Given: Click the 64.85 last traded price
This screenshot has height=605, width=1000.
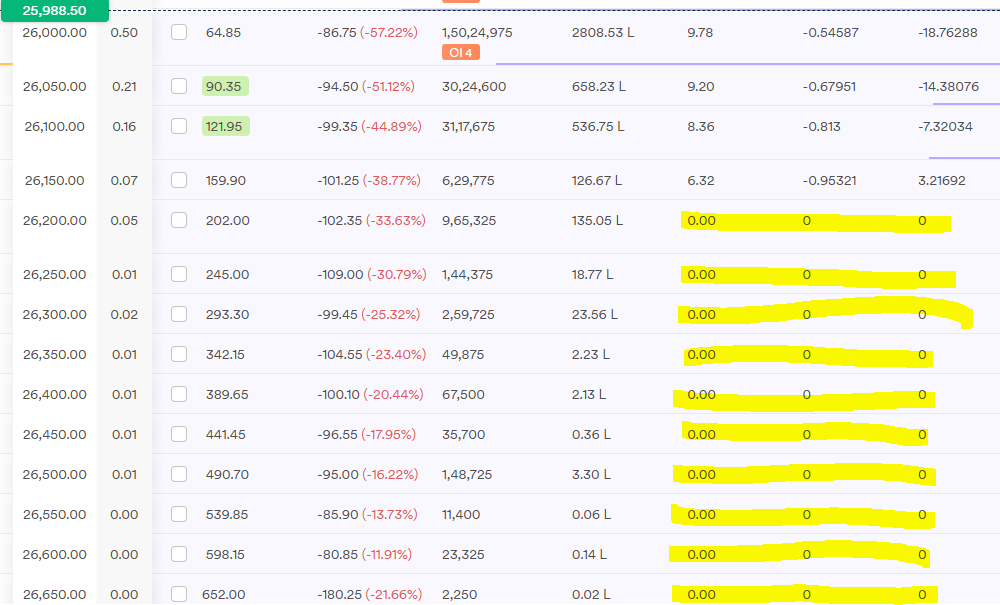Looking at the screenshot, I should [x=223, y=32].
